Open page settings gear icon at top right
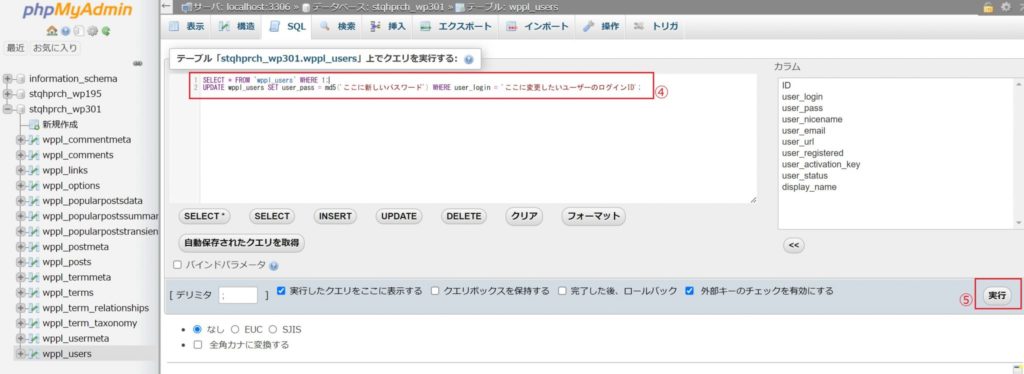 (x=1005, y=7)
